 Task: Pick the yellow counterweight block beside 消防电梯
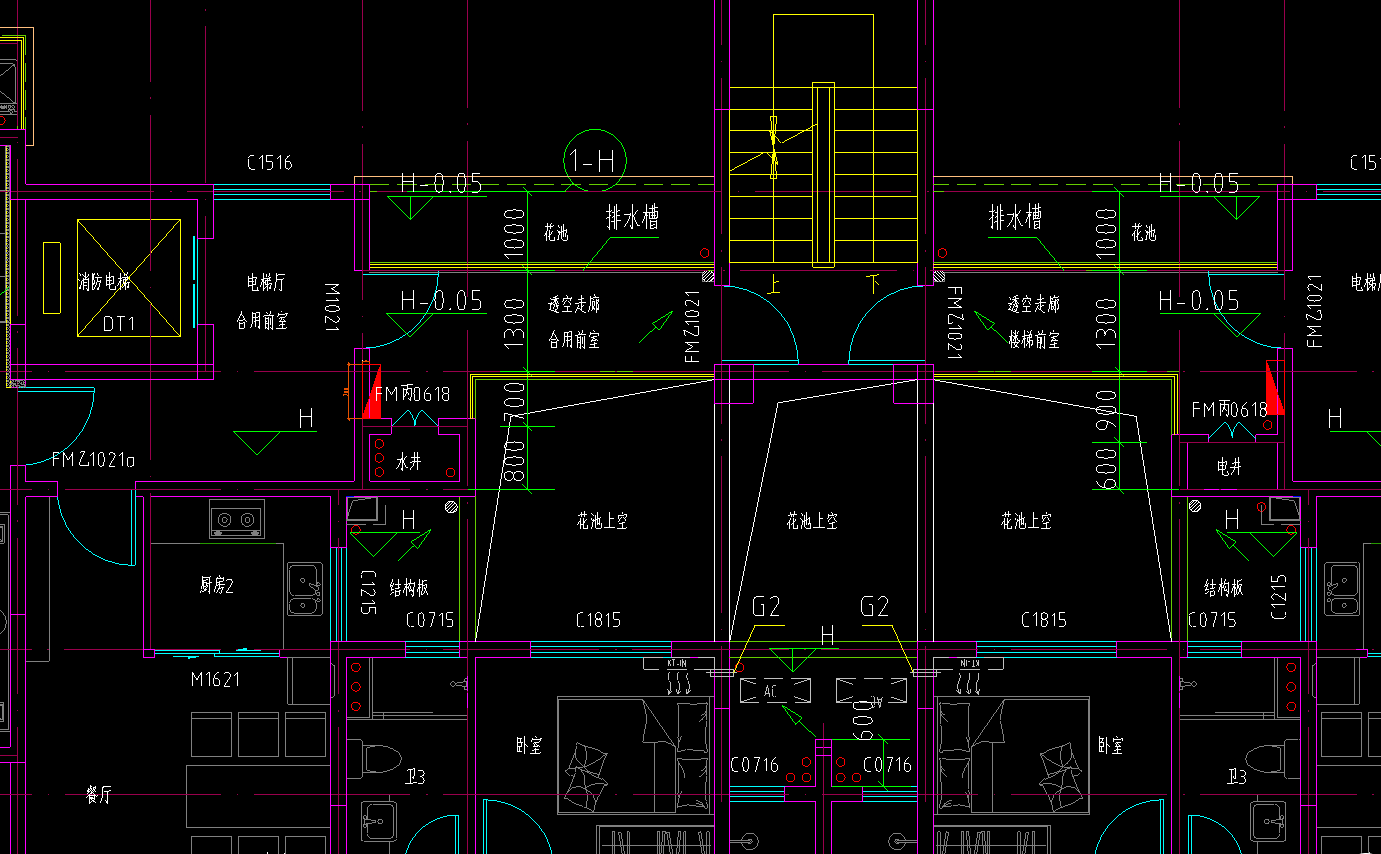click(51, 277)
